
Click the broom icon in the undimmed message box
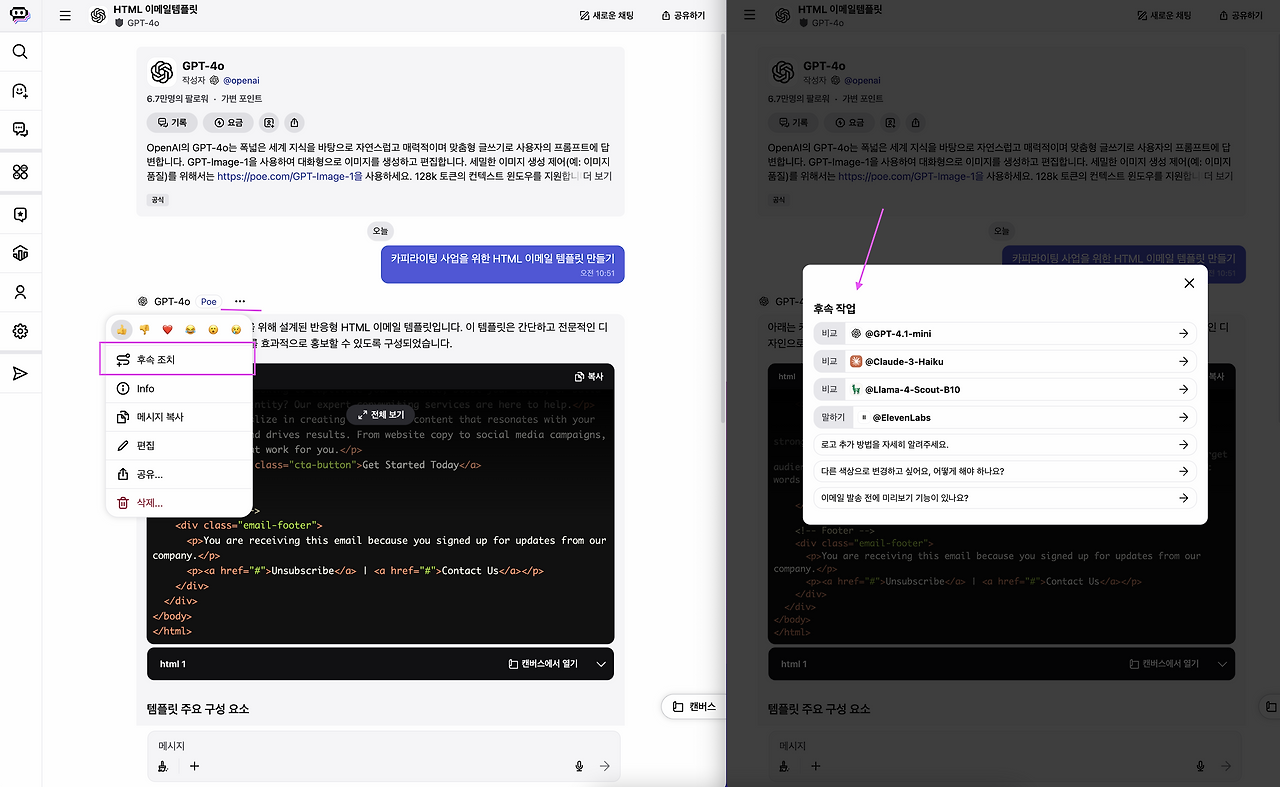(163, 766)
